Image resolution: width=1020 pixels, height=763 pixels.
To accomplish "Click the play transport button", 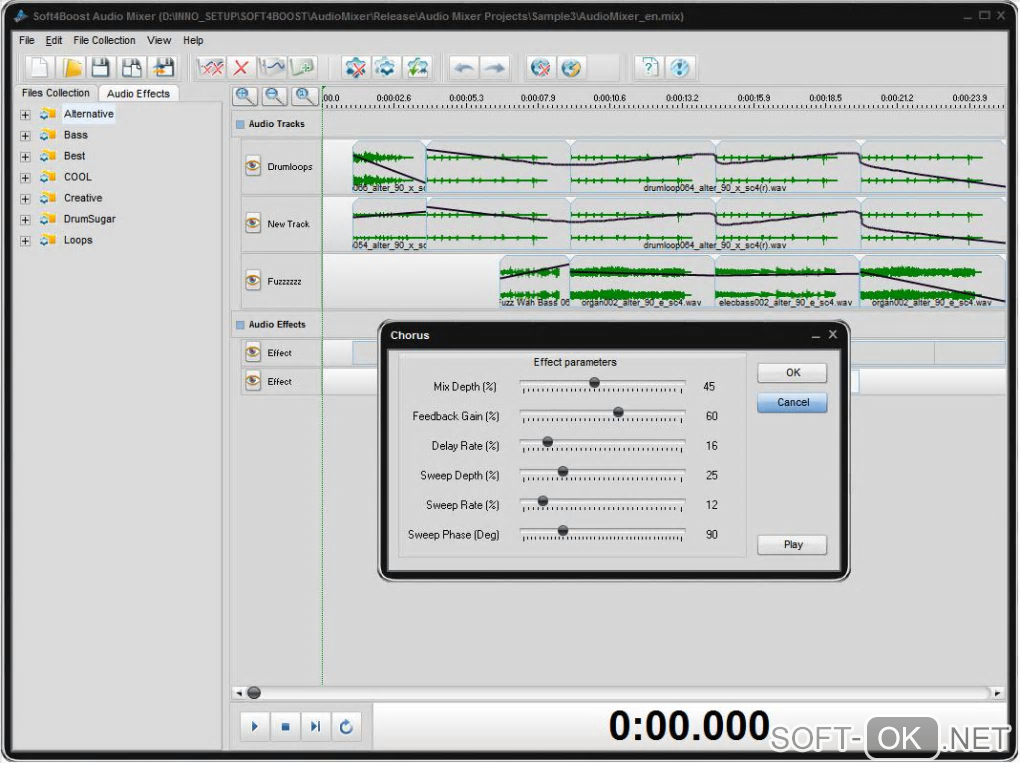I will click(255, 727).
